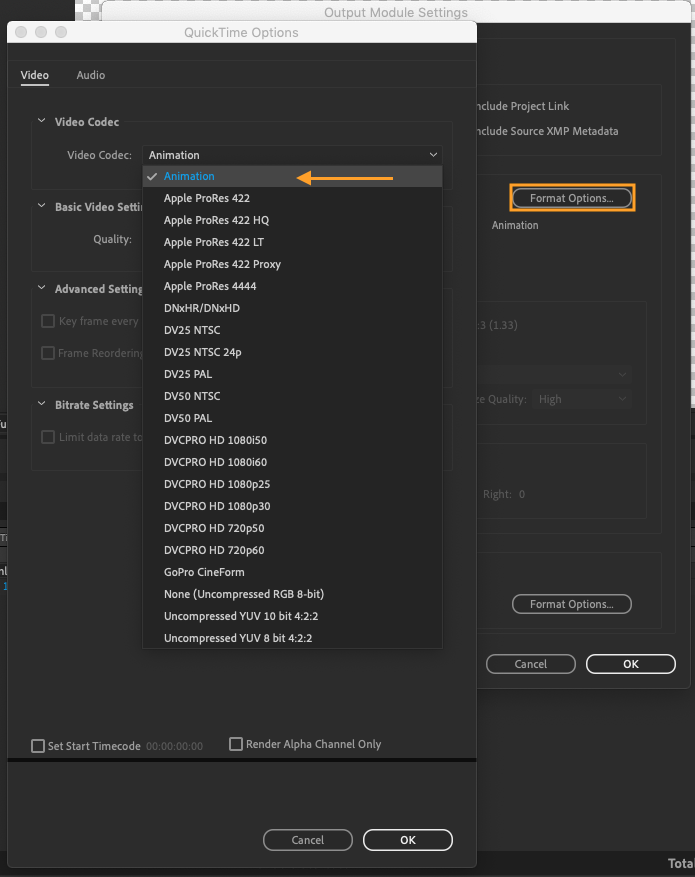Switch to the Audio tab
This screenshot has width=695, height=877.
(x=90, y=75)
